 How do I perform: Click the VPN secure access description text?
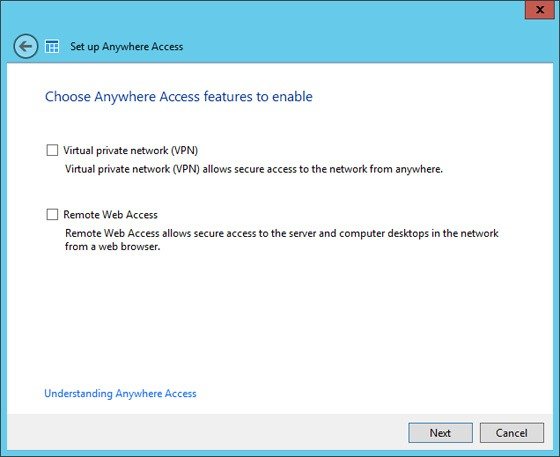(x=254, y=169)
